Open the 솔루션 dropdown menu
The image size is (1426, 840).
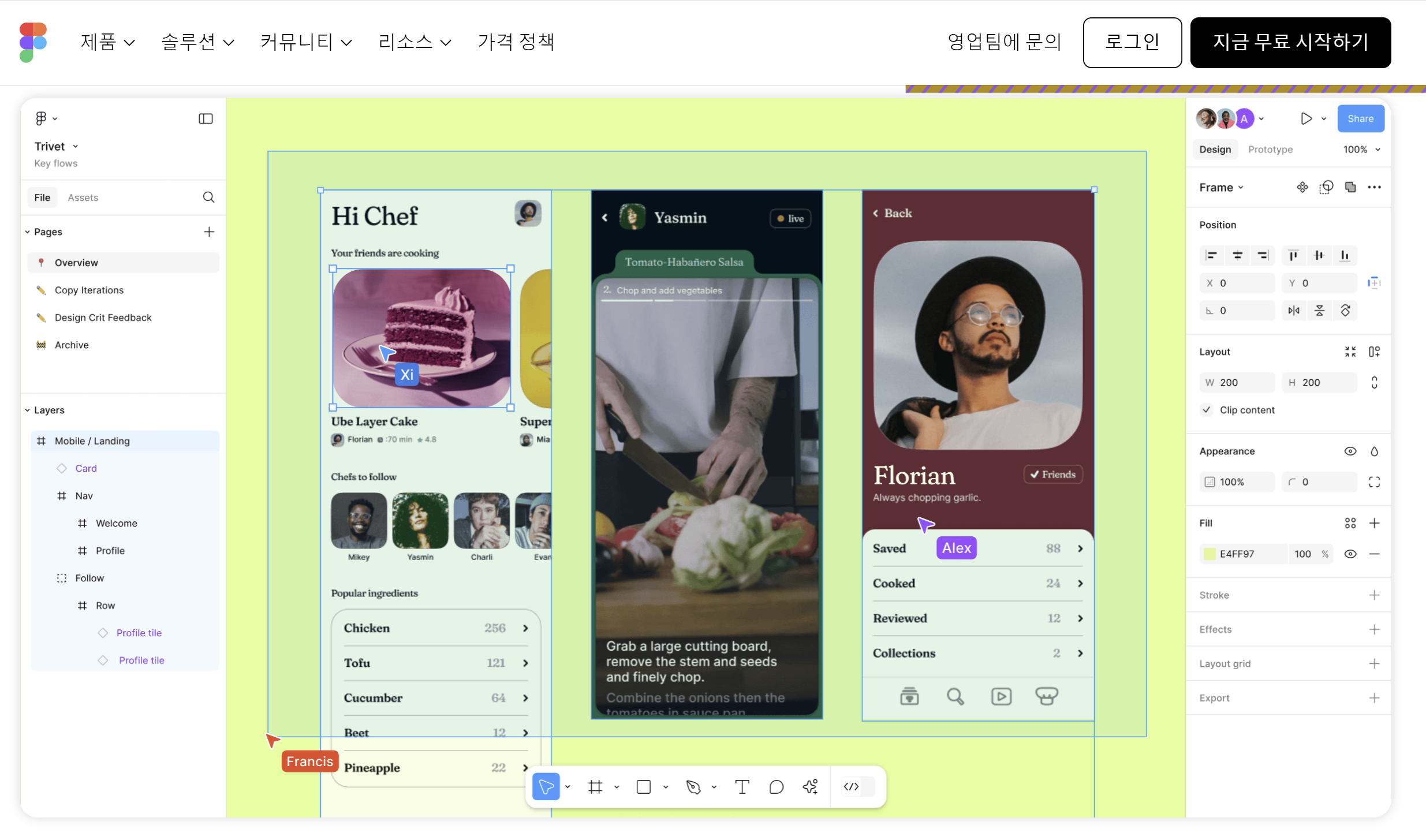click(197, 42)
